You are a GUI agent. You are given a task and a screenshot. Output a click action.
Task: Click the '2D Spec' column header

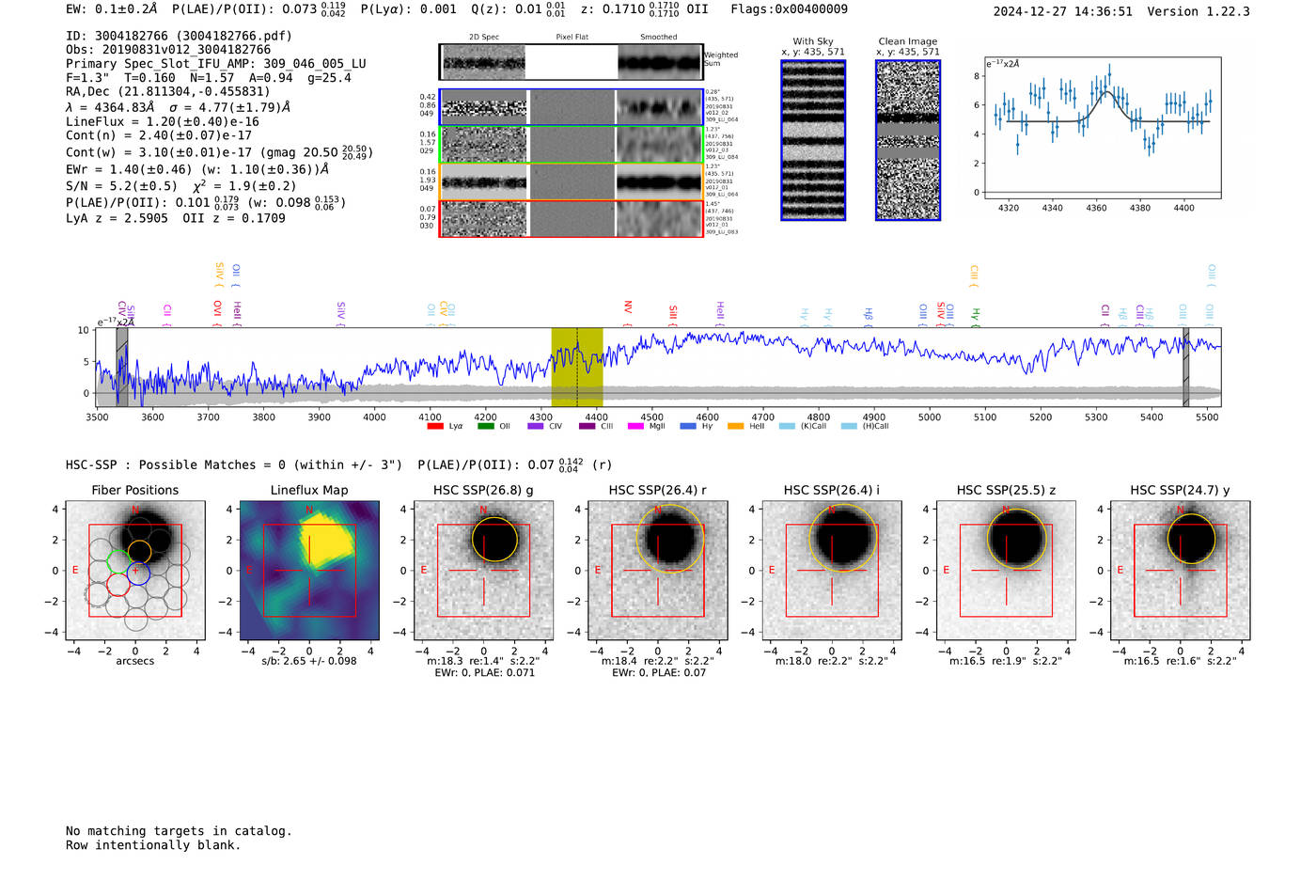tap(483, 38)
